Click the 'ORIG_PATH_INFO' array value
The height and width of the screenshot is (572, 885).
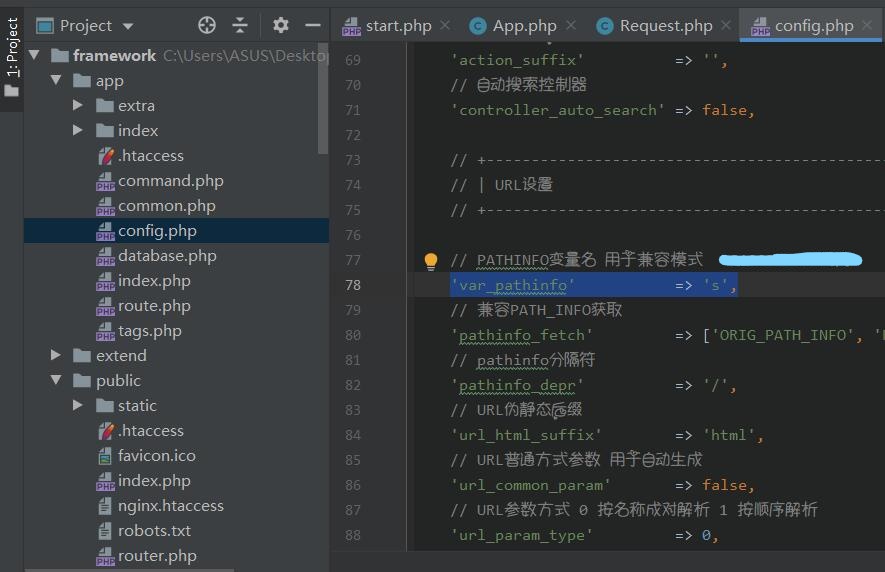(783, 335)
